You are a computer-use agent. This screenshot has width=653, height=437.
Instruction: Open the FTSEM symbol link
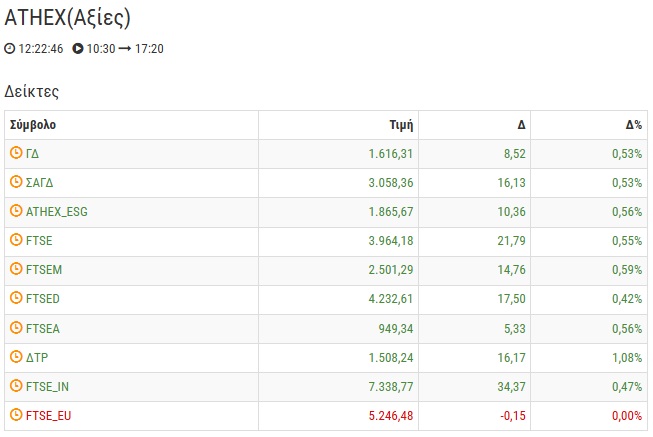click(x=45, y=270)
